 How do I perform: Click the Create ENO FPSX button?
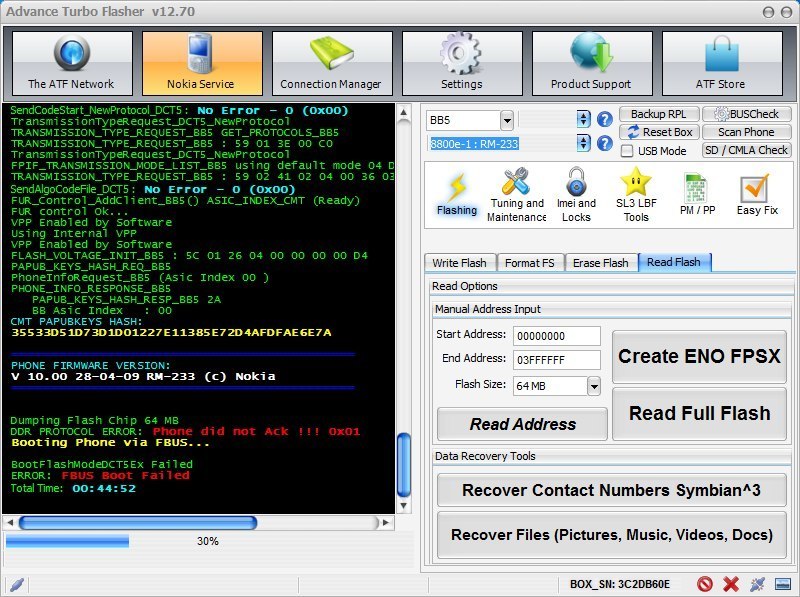[x=699, y=356]
